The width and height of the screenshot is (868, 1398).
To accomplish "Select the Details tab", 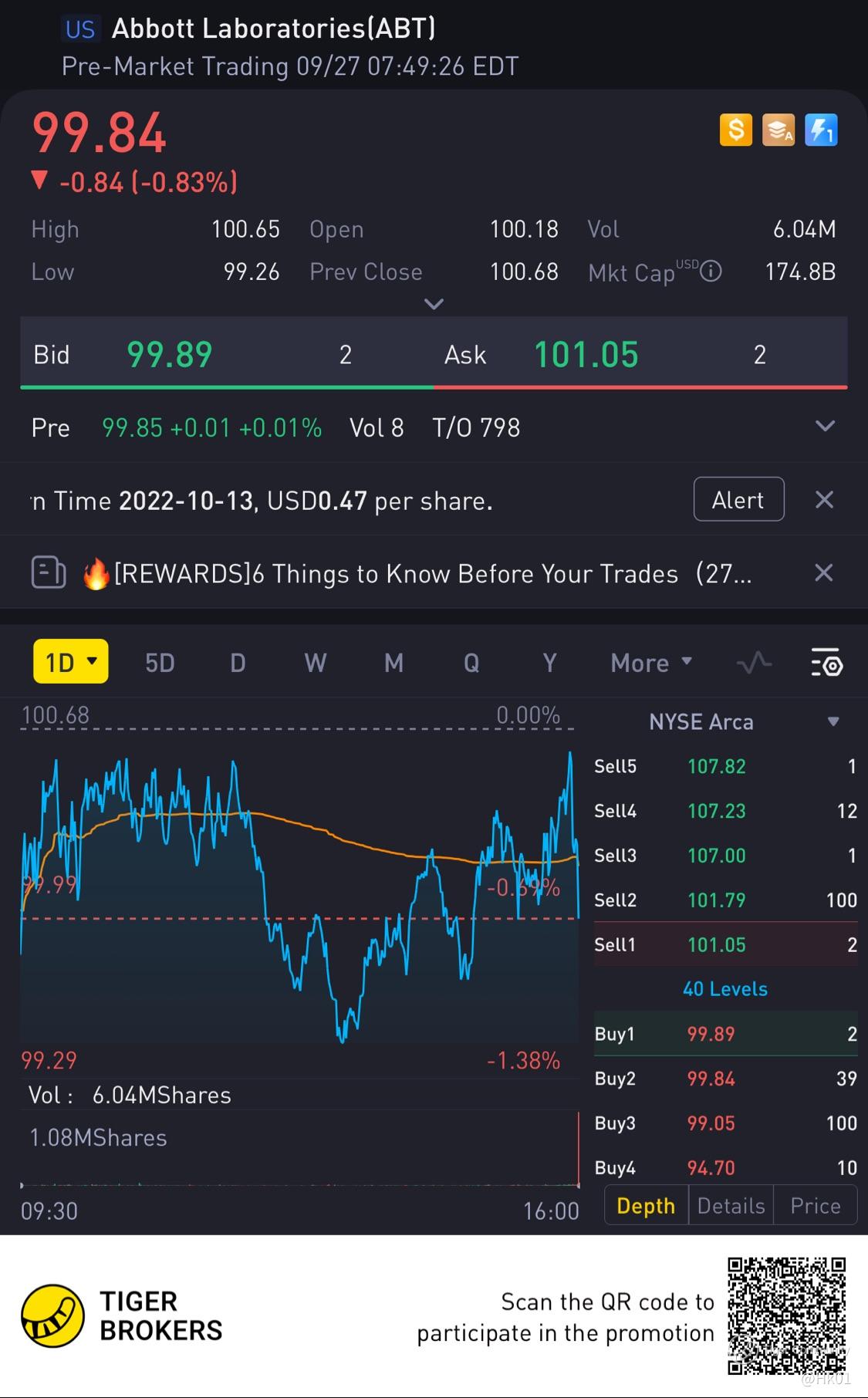I will point(731,1206).
